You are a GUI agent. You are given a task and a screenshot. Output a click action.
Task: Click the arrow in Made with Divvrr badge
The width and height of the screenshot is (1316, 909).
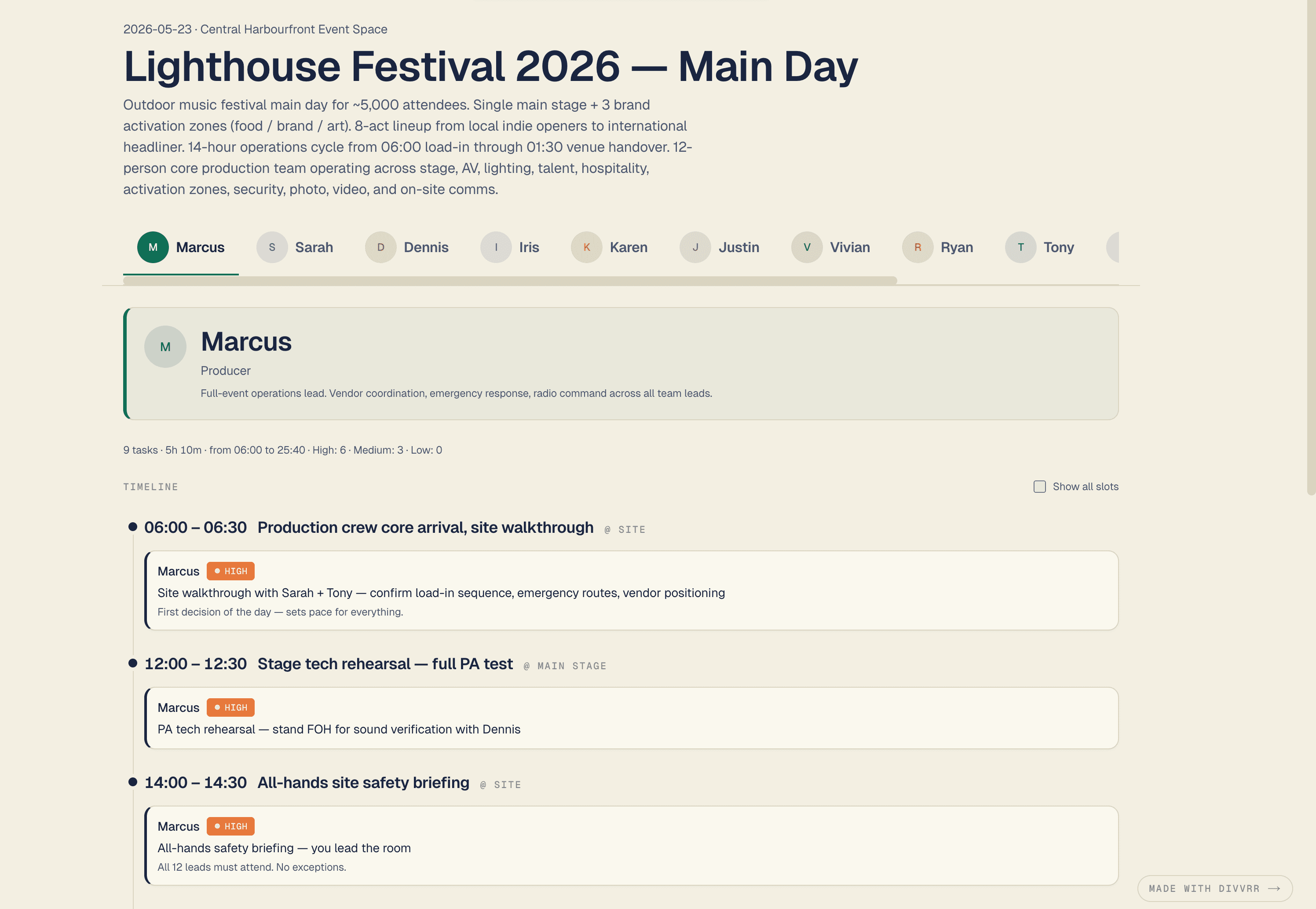click(x=1275, y=888)
